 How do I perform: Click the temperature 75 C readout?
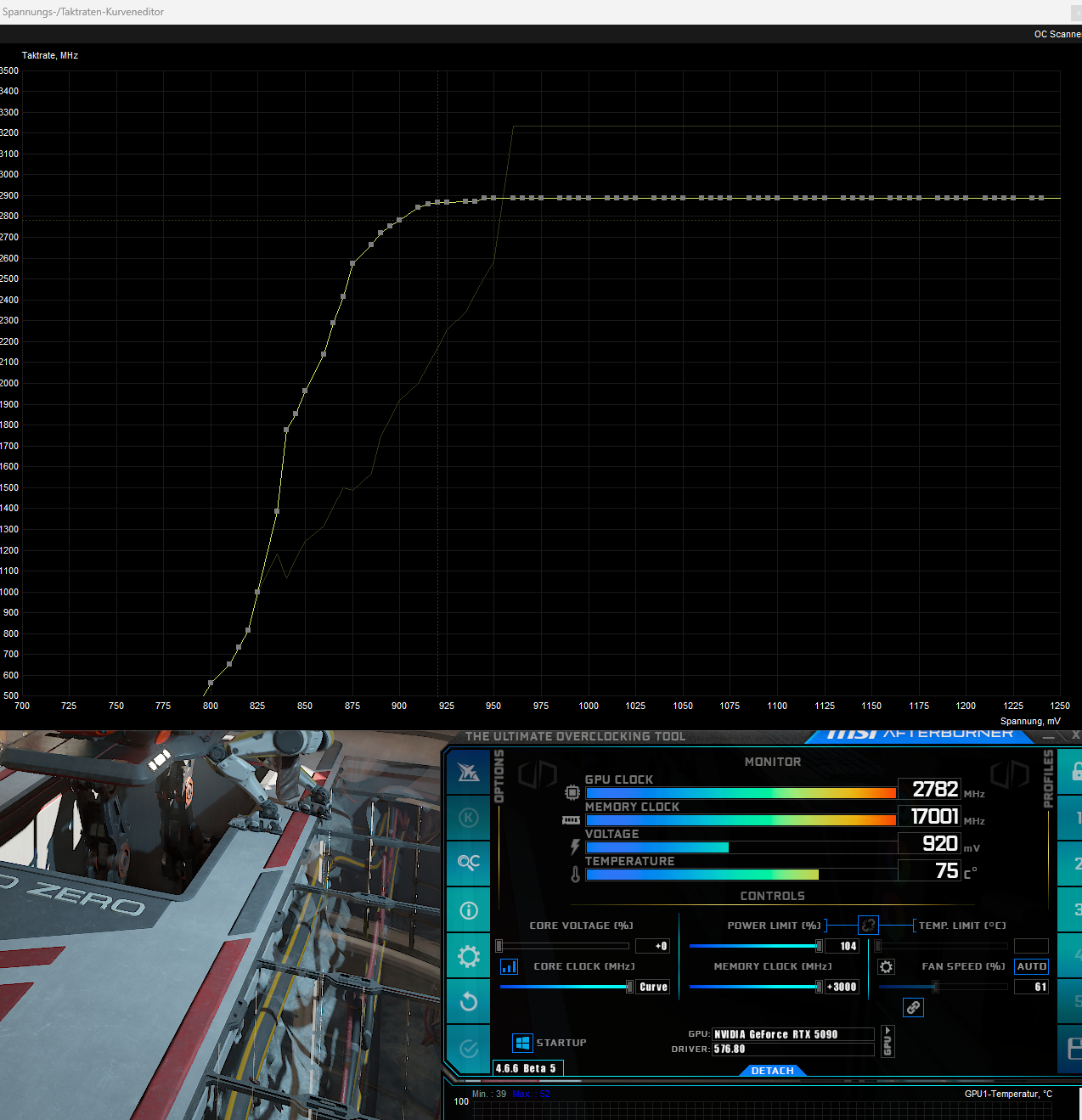pos(929,870)
